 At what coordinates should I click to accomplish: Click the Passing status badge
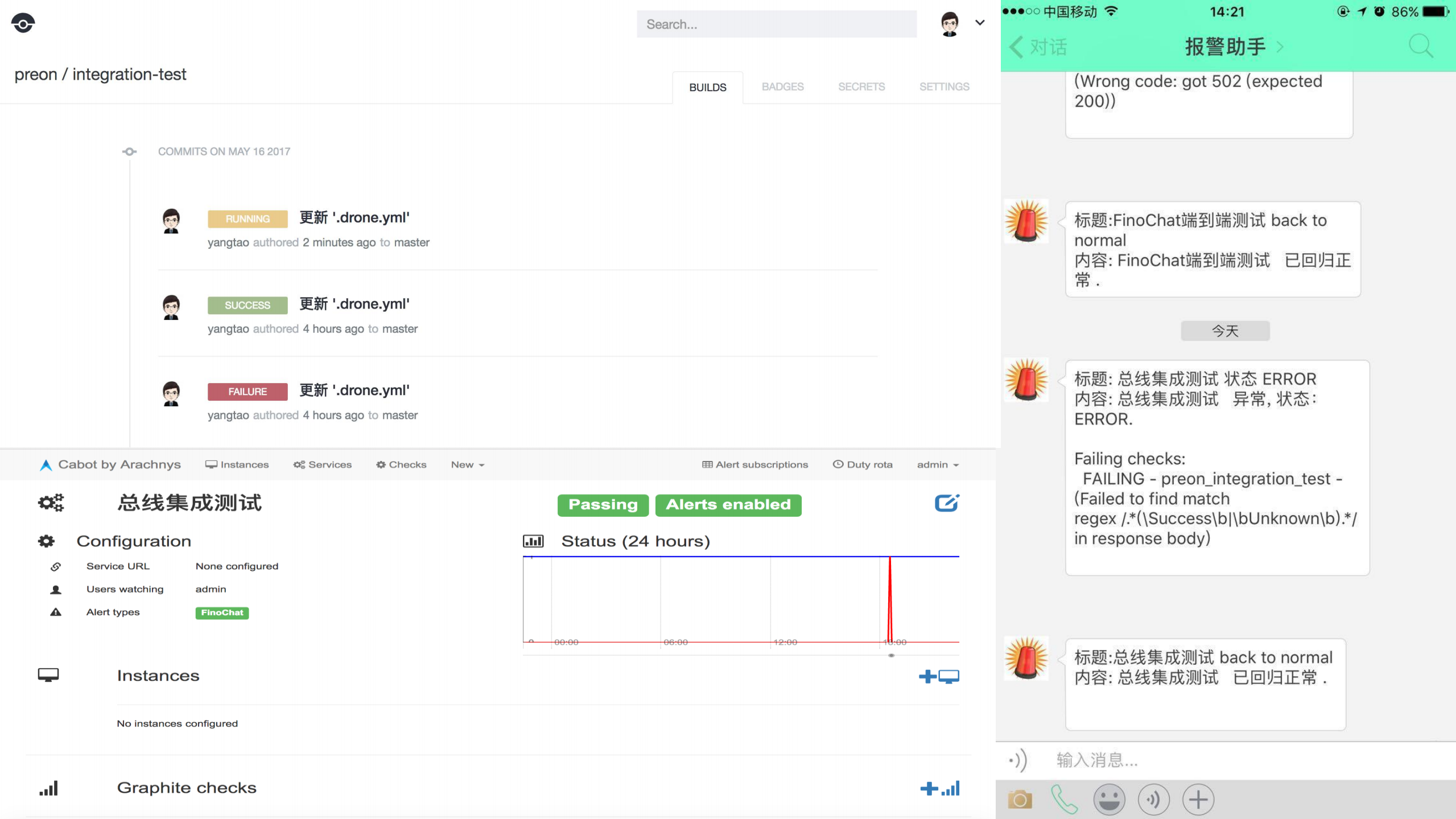point(603,504)
